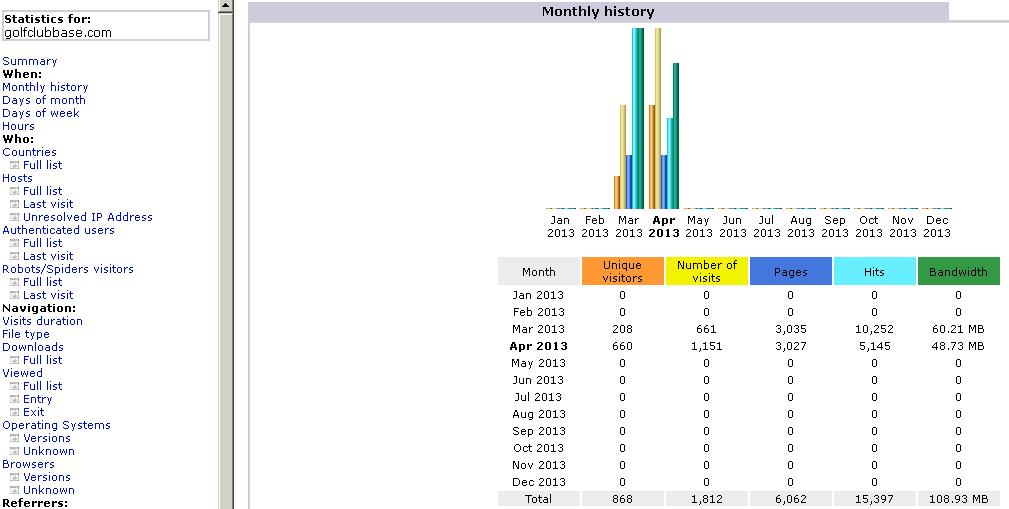Screen dimensions: 1009x509
Task: Open Operating Systems report
Action: [x=56, y=425]
